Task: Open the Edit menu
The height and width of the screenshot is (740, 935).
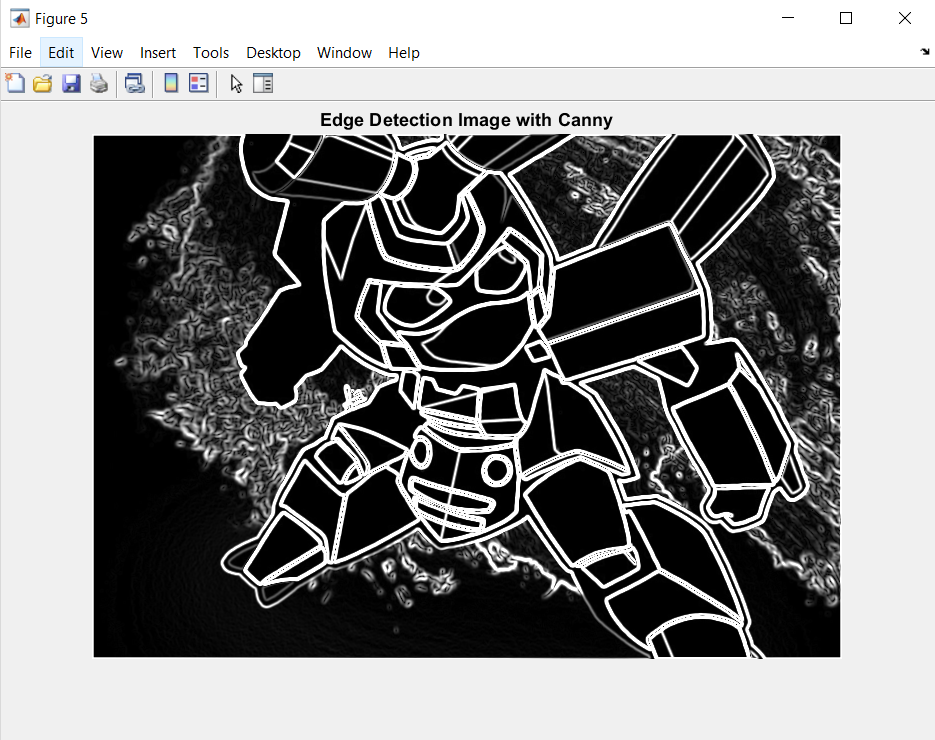Action: [60, 52]
